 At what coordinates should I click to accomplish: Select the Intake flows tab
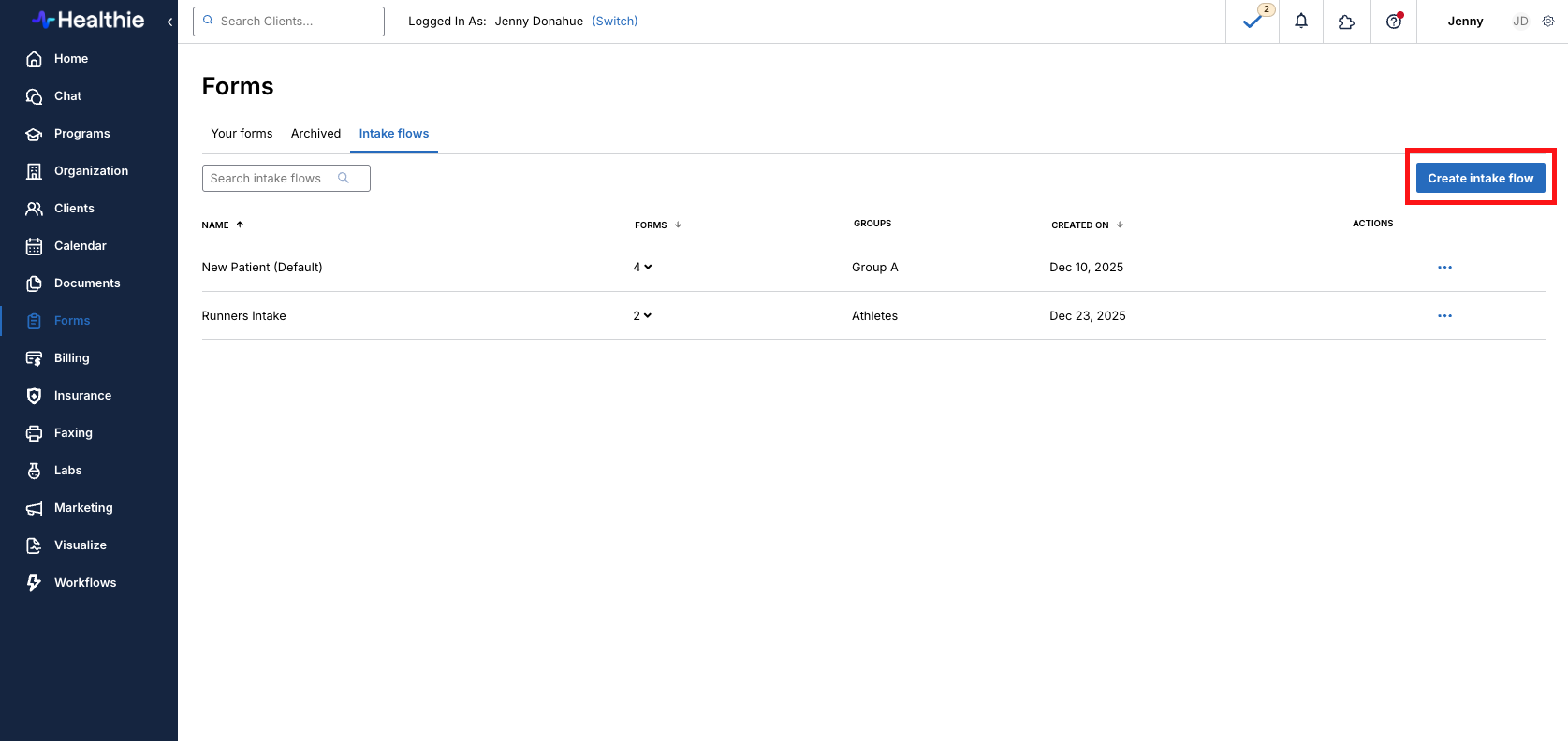coord(394,133)
